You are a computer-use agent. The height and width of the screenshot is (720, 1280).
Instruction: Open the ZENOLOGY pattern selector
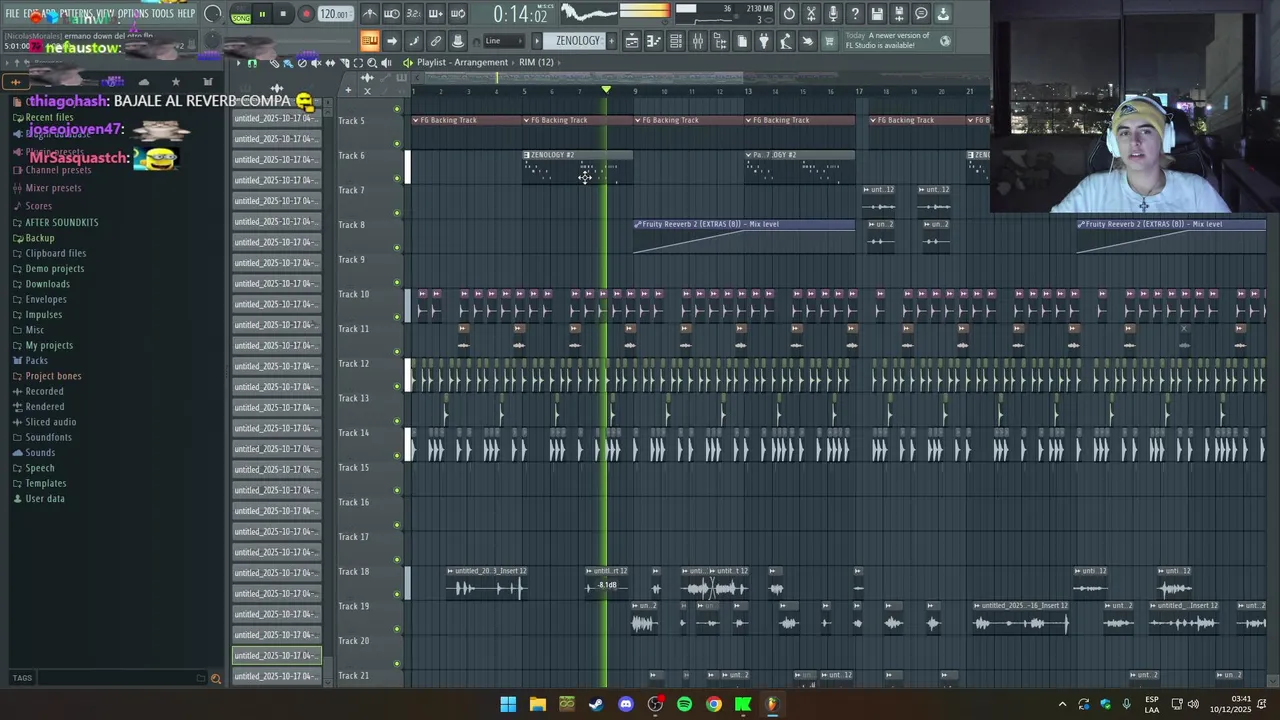(578, 41)
